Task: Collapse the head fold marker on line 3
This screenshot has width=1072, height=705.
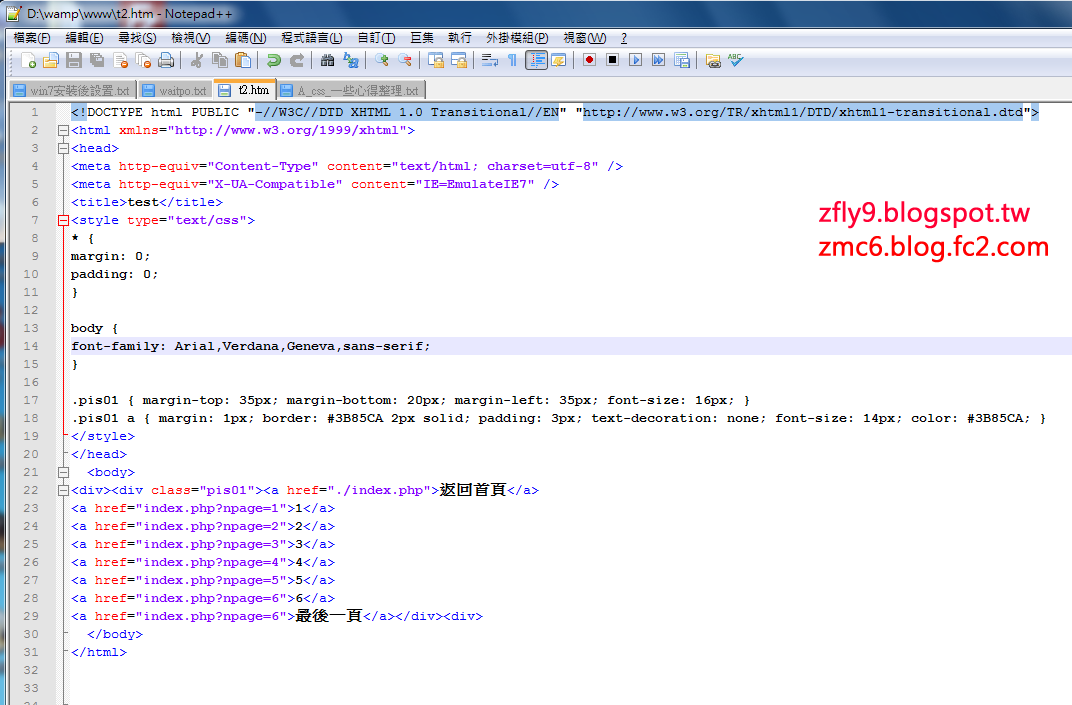Action: [x=63, y=148]
